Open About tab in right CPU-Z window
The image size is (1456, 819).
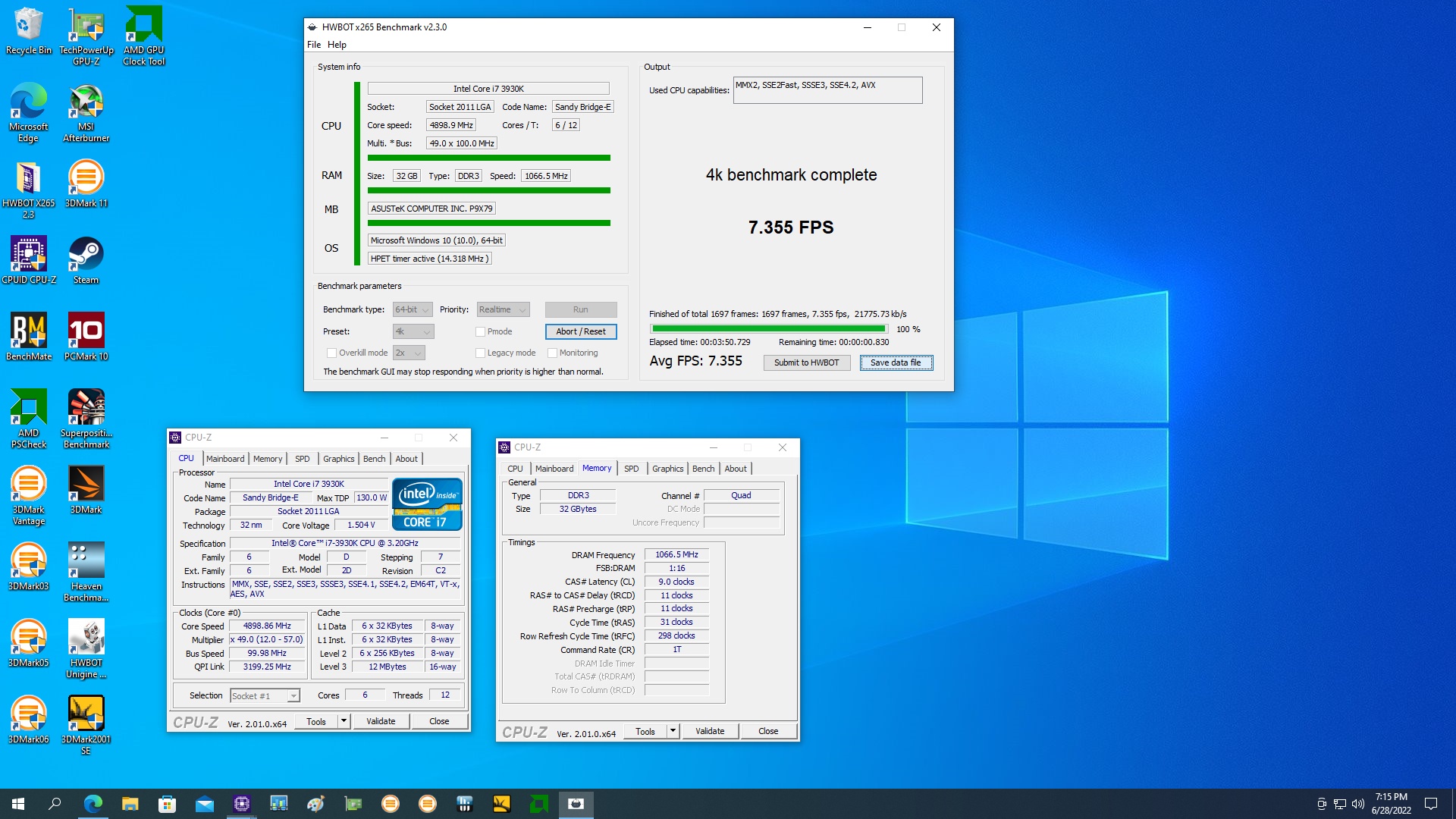click(736, 469)
